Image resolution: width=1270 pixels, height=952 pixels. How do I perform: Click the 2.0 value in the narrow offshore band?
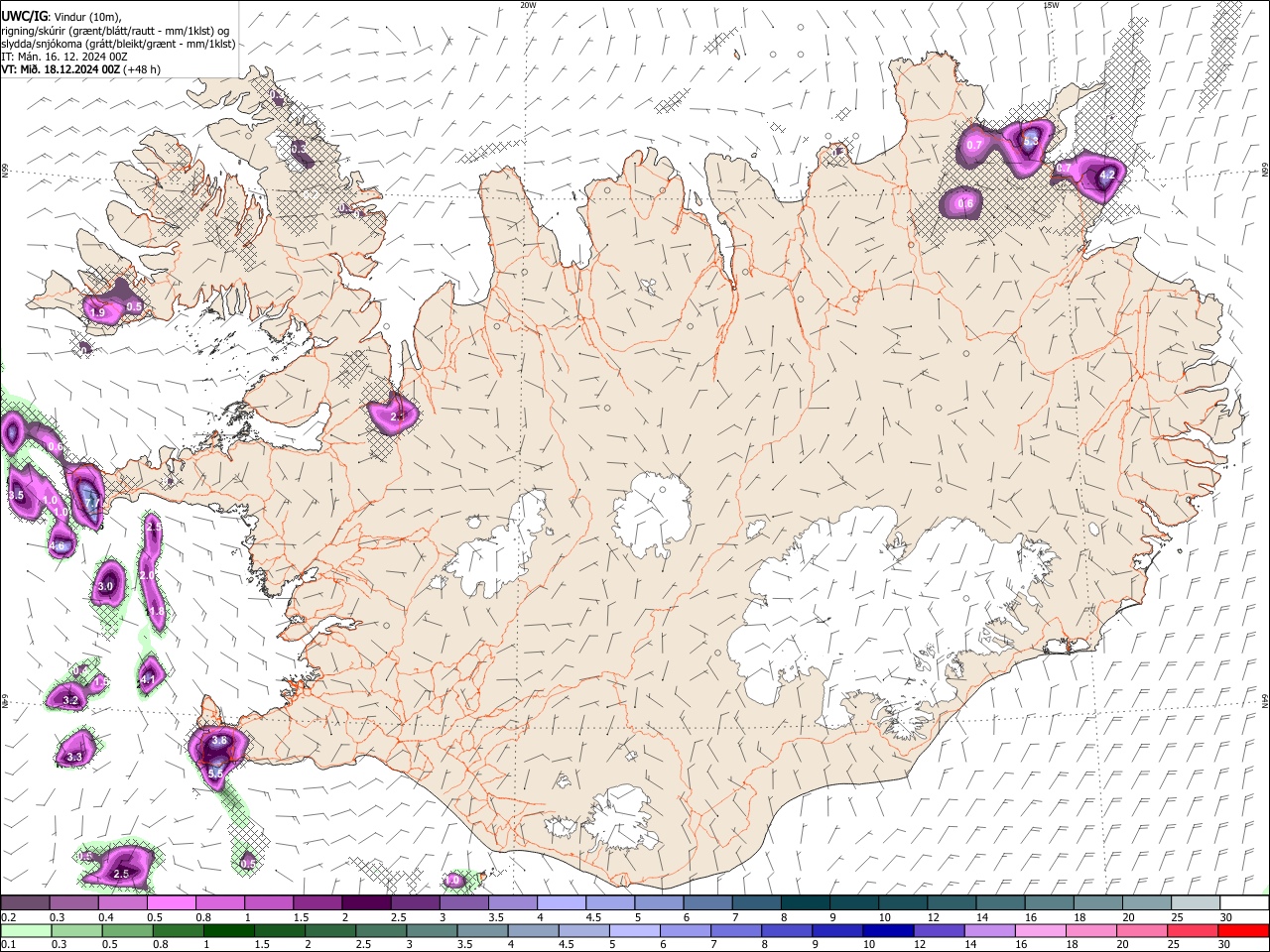pos(147,576)
